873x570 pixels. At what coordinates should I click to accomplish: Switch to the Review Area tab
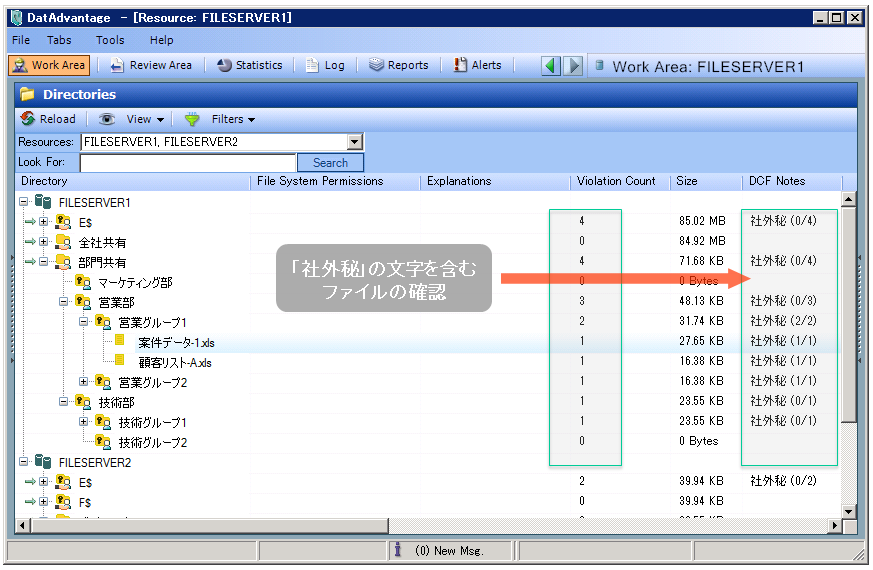[151, 65]
